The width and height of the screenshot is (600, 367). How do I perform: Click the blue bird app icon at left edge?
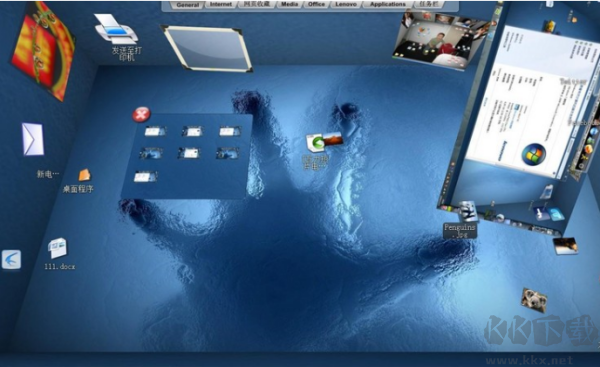coord(11,260)
